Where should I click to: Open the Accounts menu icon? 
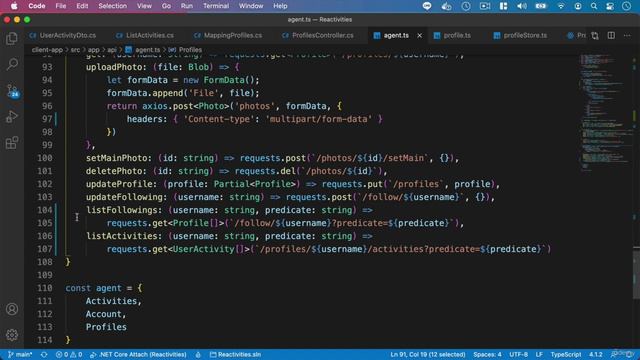(x=12, y=309)
